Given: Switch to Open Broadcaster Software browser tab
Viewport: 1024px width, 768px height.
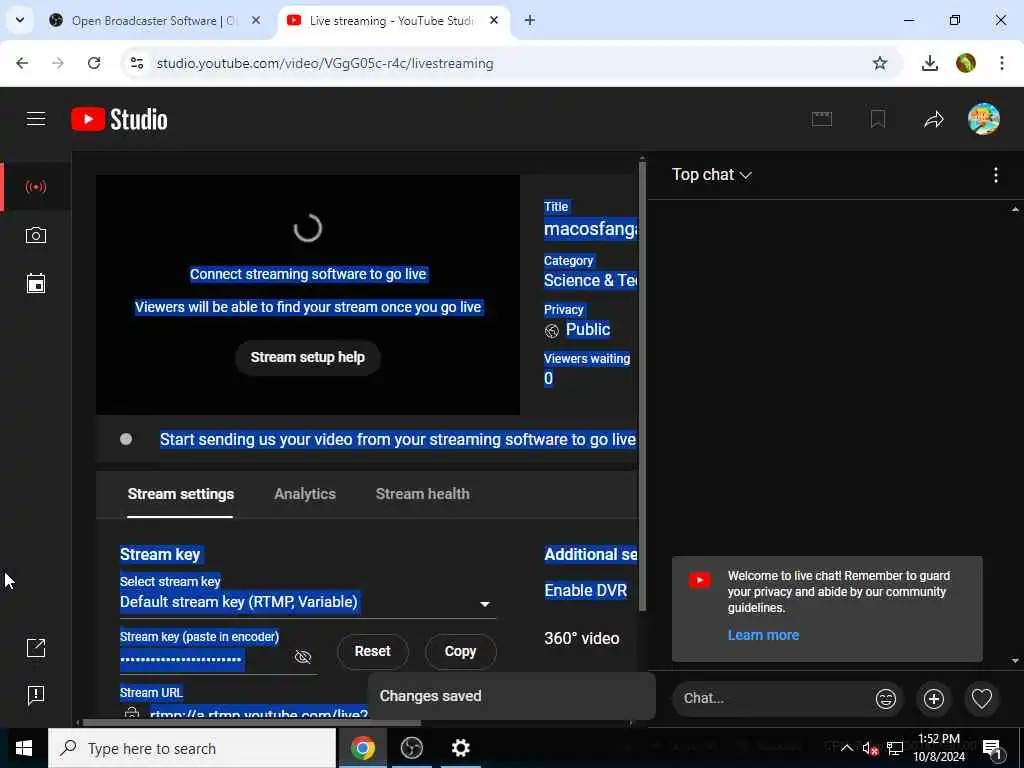Looking at the screenshot, I should click(x=153, y=20).
